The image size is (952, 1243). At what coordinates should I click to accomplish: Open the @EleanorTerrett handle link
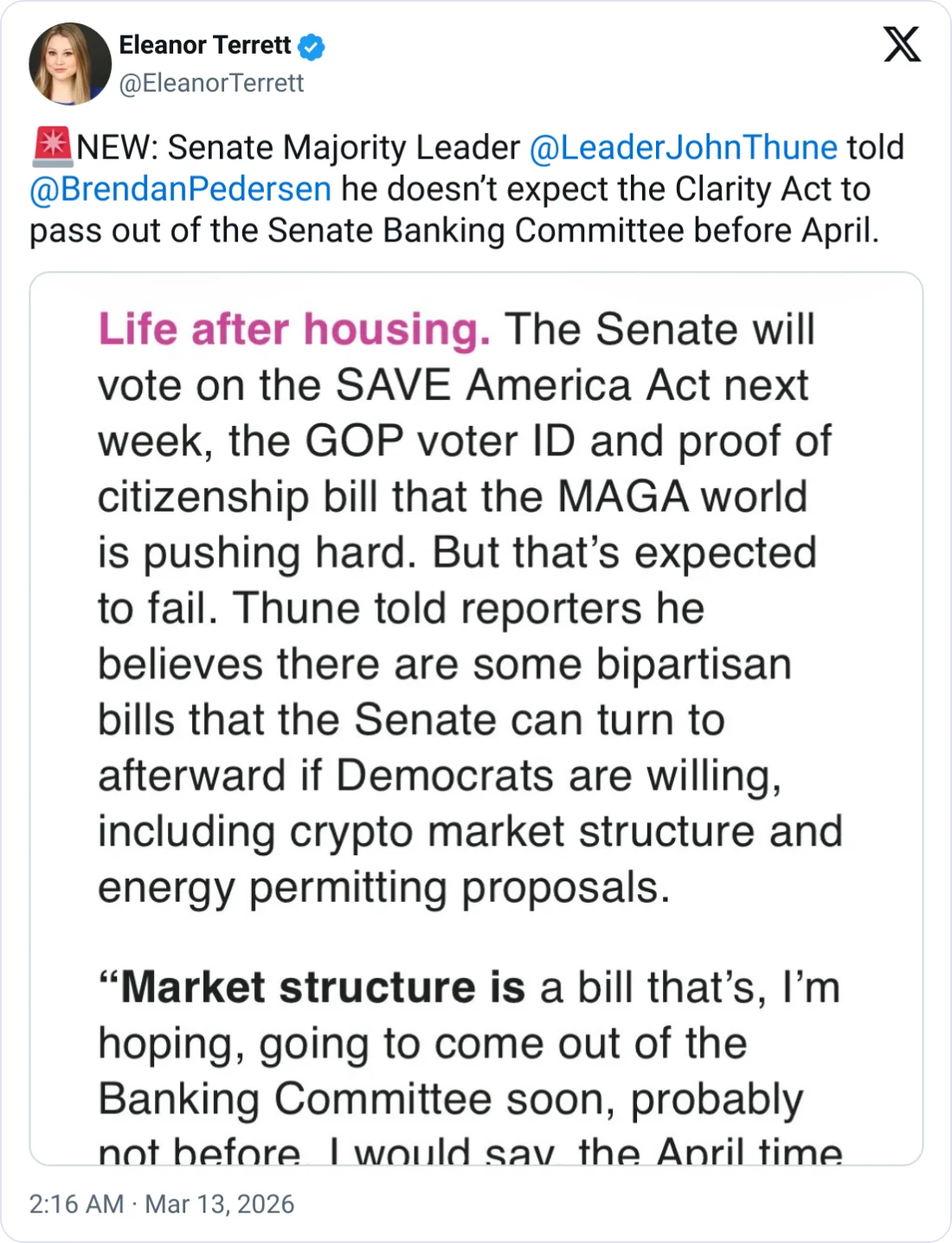tap(211, 83)
